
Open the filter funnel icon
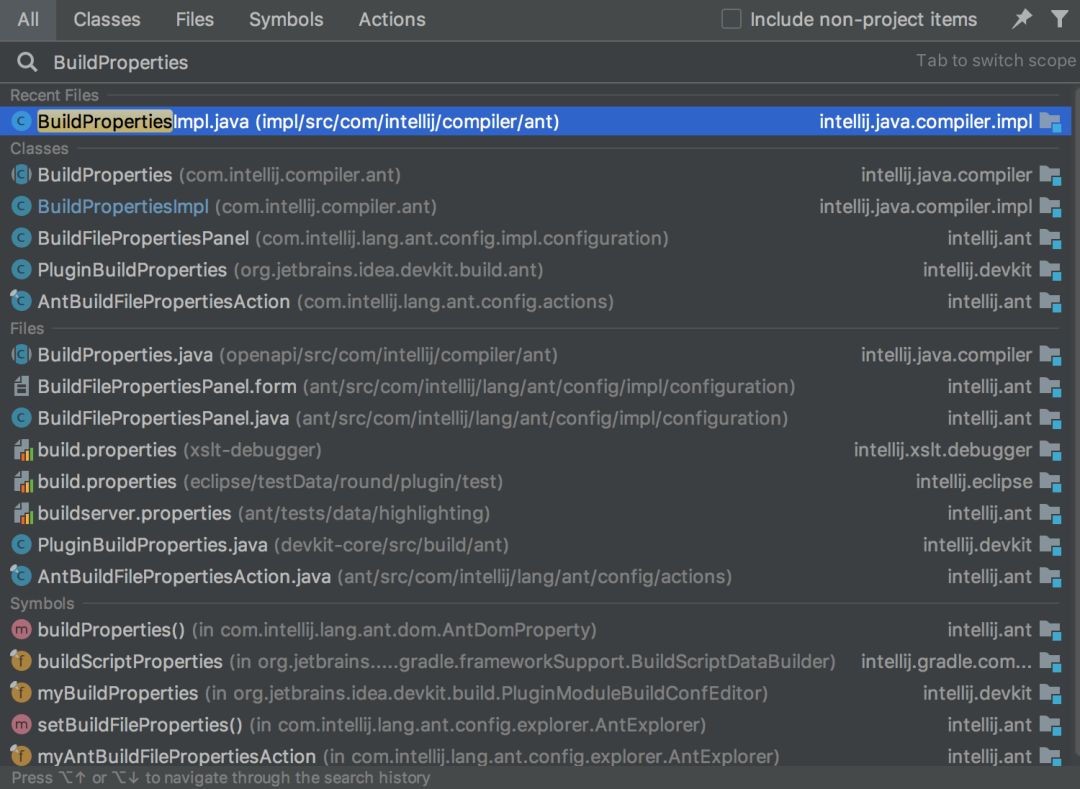pyautogui.click(x=1059, y=19)
